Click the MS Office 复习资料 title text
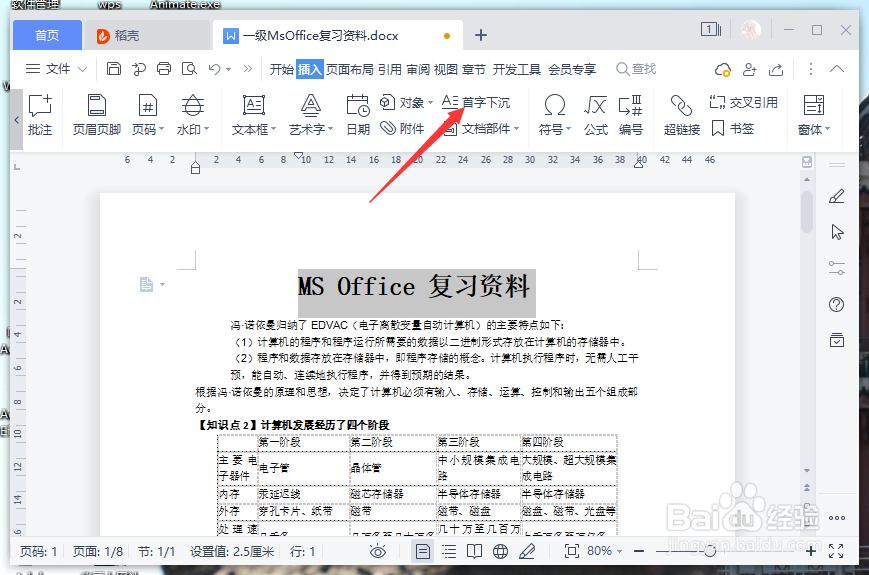 coord(413,287)
